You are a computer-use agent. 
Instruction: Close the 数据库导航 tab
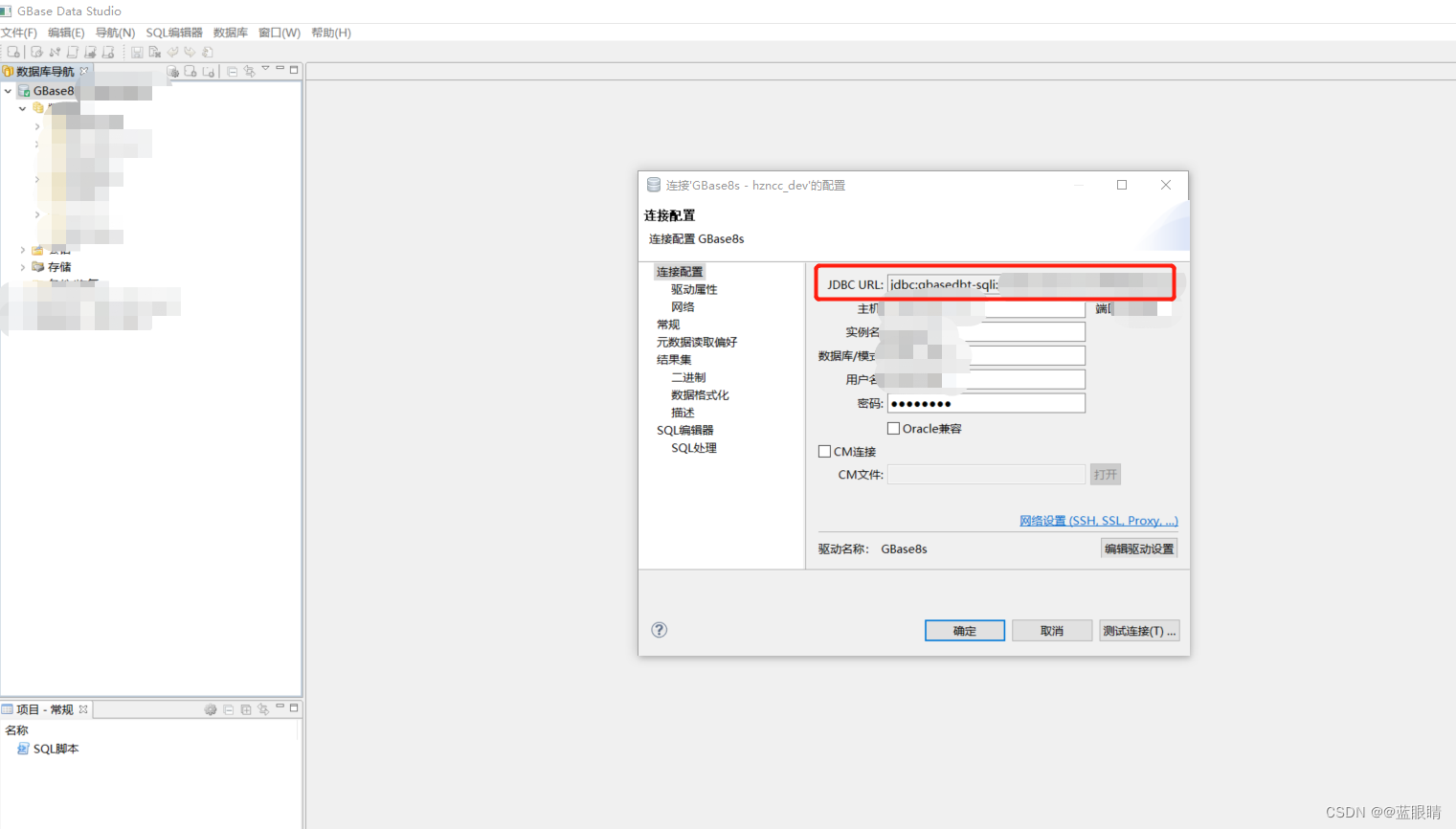coord(84,71)
